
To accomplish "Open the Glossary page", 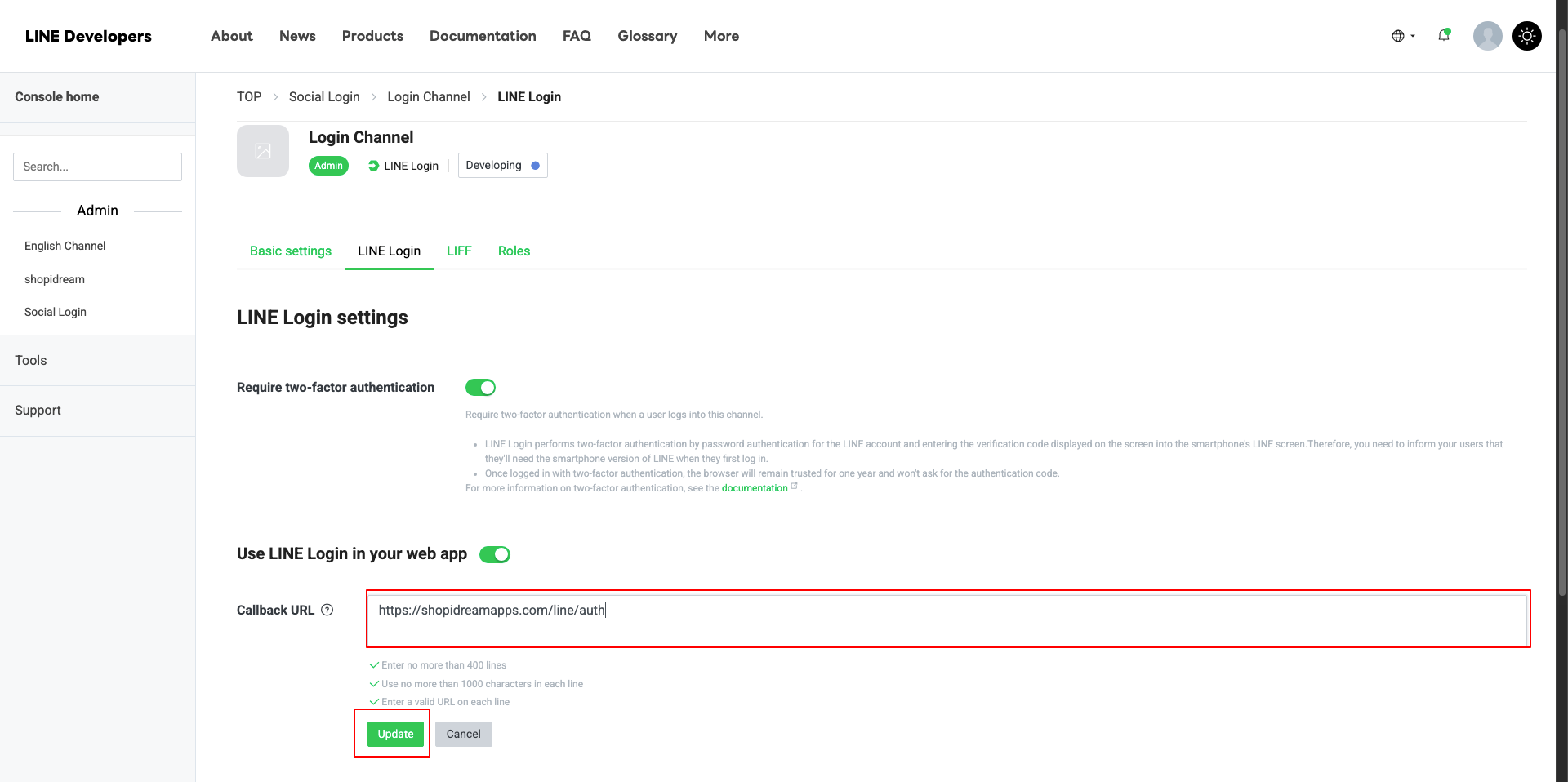I will [x=648, y=36].
